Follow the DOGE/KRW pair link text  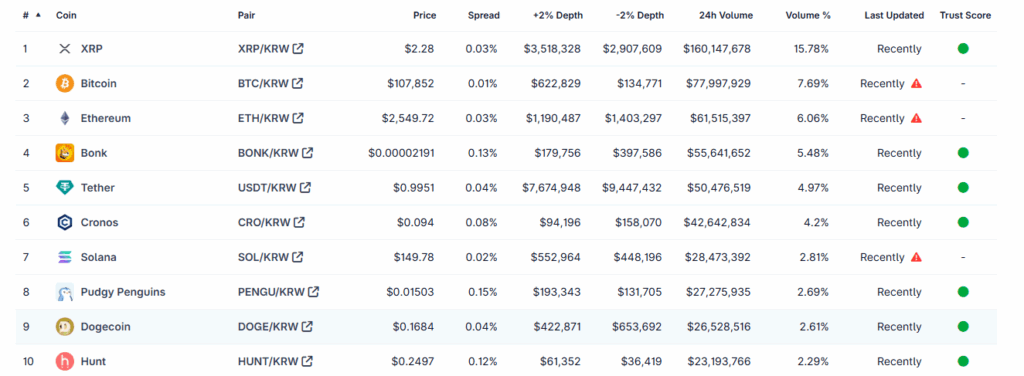[x=268, y=326]
